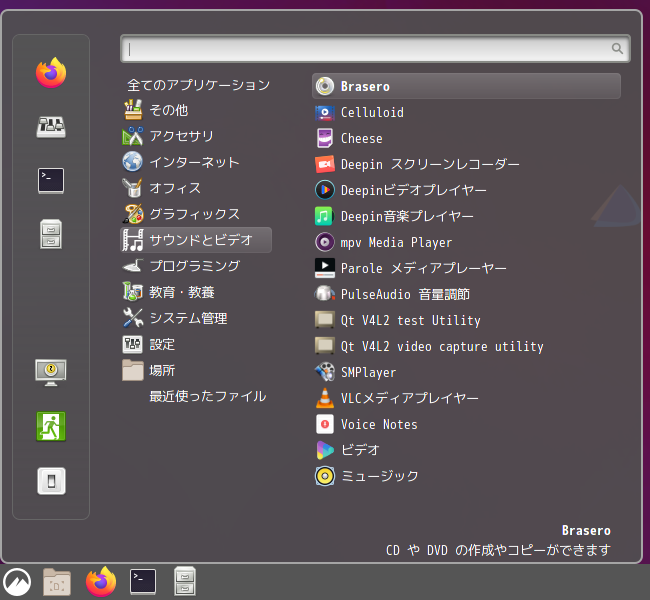This screenshot has height=600, width=650.
Task: Open the settings mixer icon in the favorites sidebar
Action: pos(51,126)
